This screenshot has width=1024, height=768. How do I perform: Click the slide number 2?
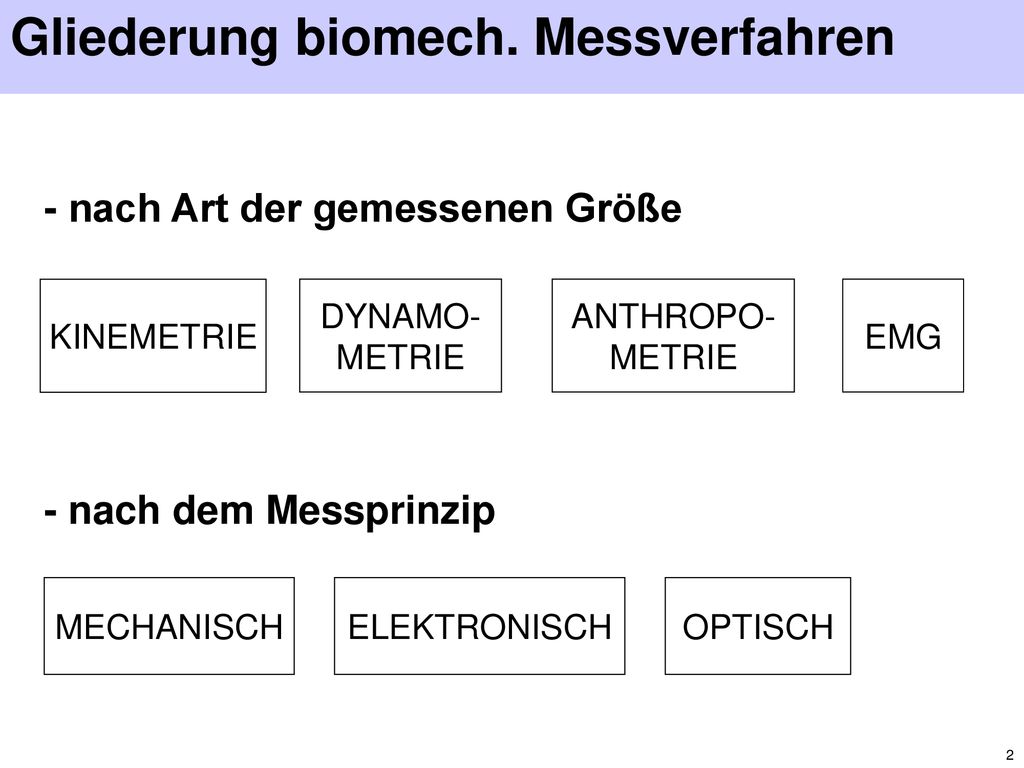(1010, 755)
